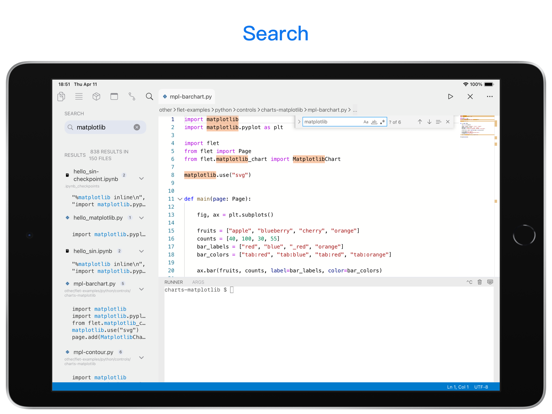Toggle whole word matching in find widget

point(374,122)
